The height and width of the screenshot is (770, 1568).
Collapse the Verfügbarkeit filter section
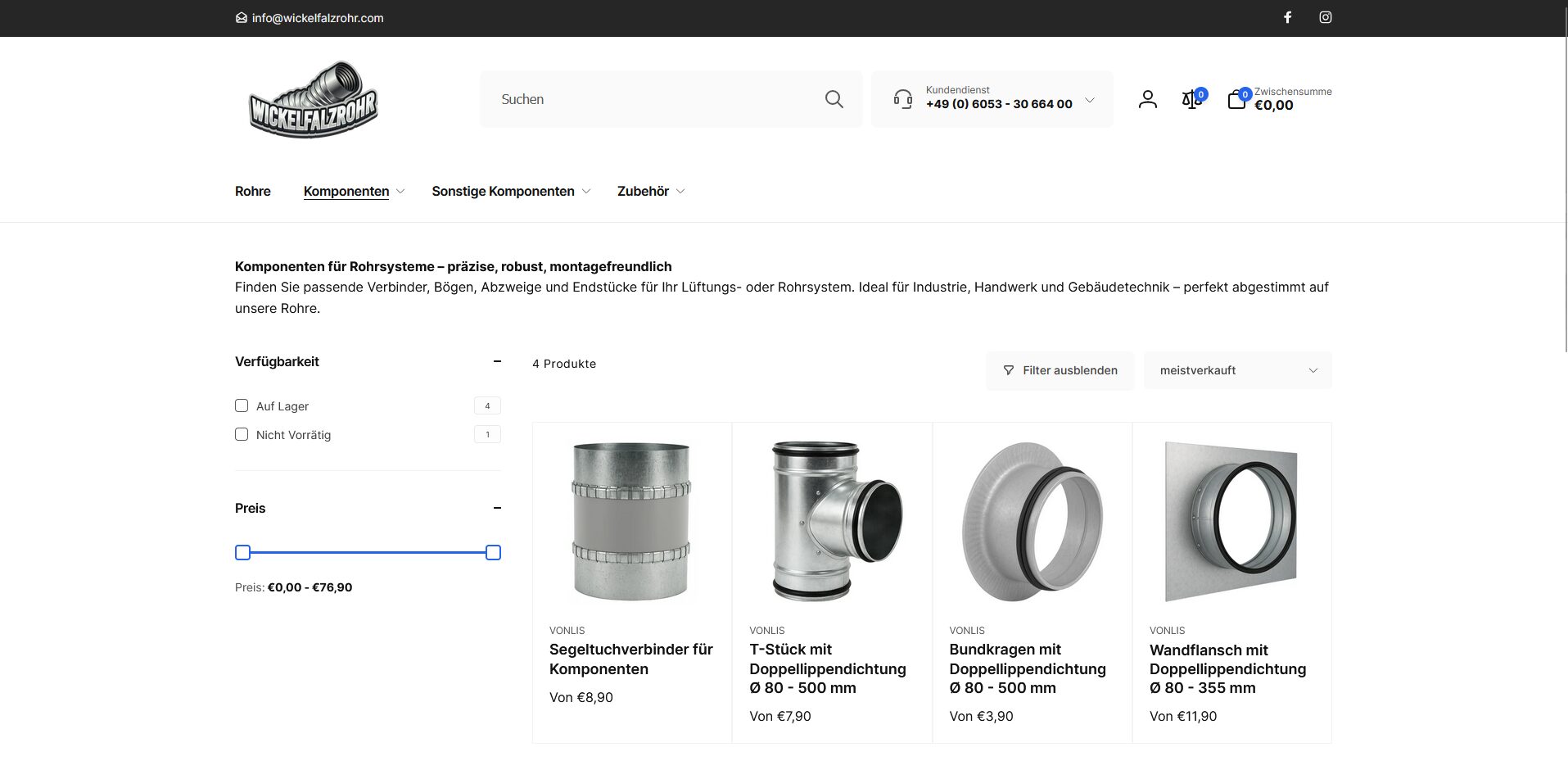(496, 361)
